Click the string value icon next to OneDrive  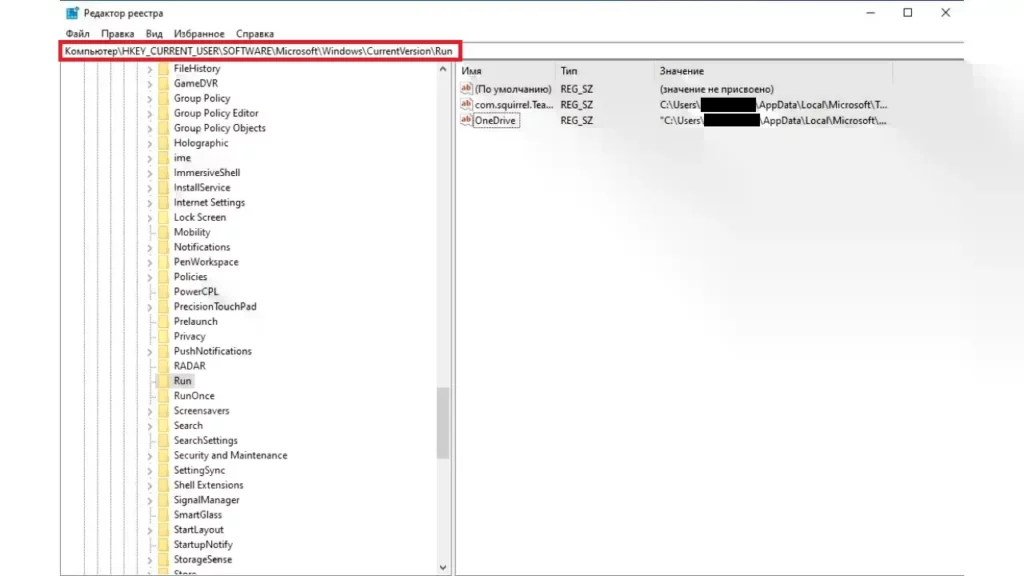click(x=466, y=120)
